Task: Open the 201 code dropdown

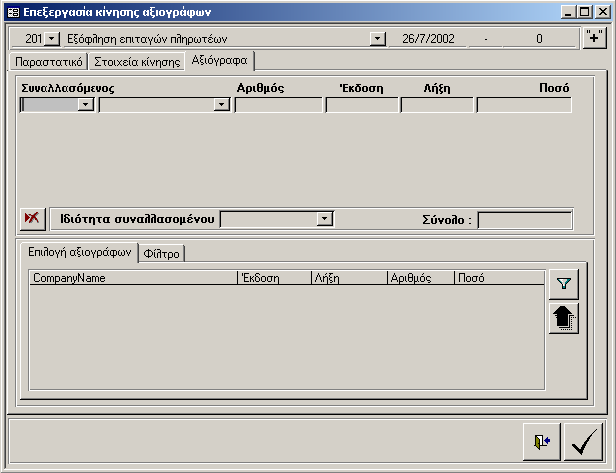Action: pos(53,39)
